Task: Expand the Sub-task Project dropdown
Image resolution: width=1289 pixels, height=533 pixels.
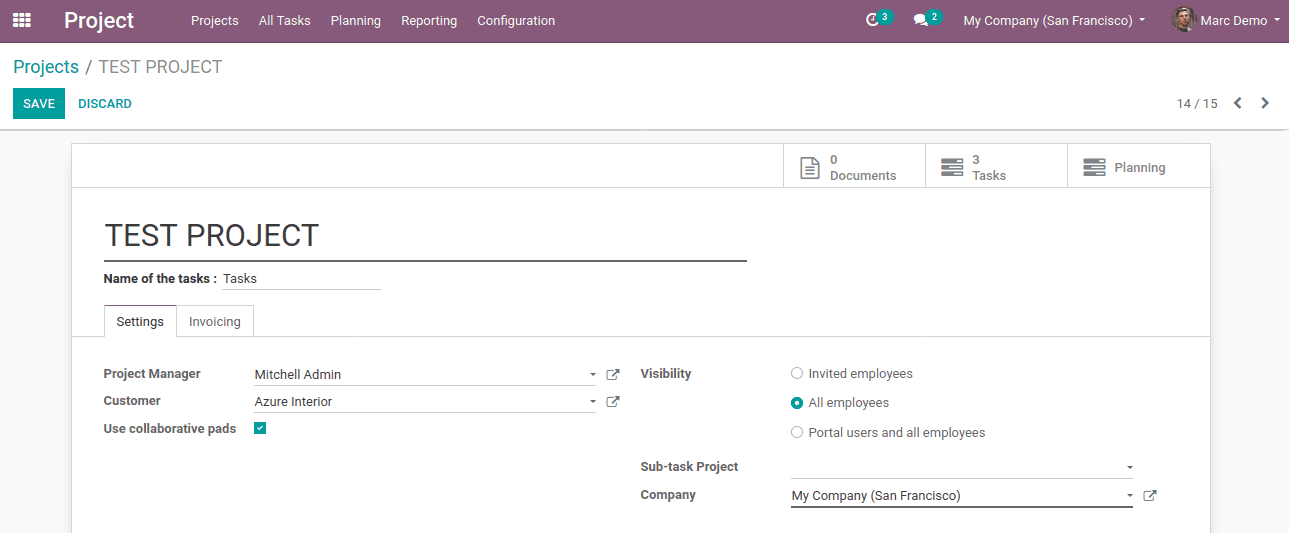Action: pyautogui.click(x=1129, y=467)
